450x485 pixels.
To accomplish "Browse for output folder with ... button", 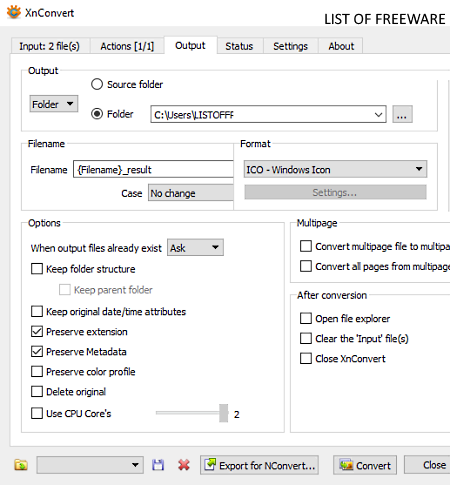I will point(402,114).
